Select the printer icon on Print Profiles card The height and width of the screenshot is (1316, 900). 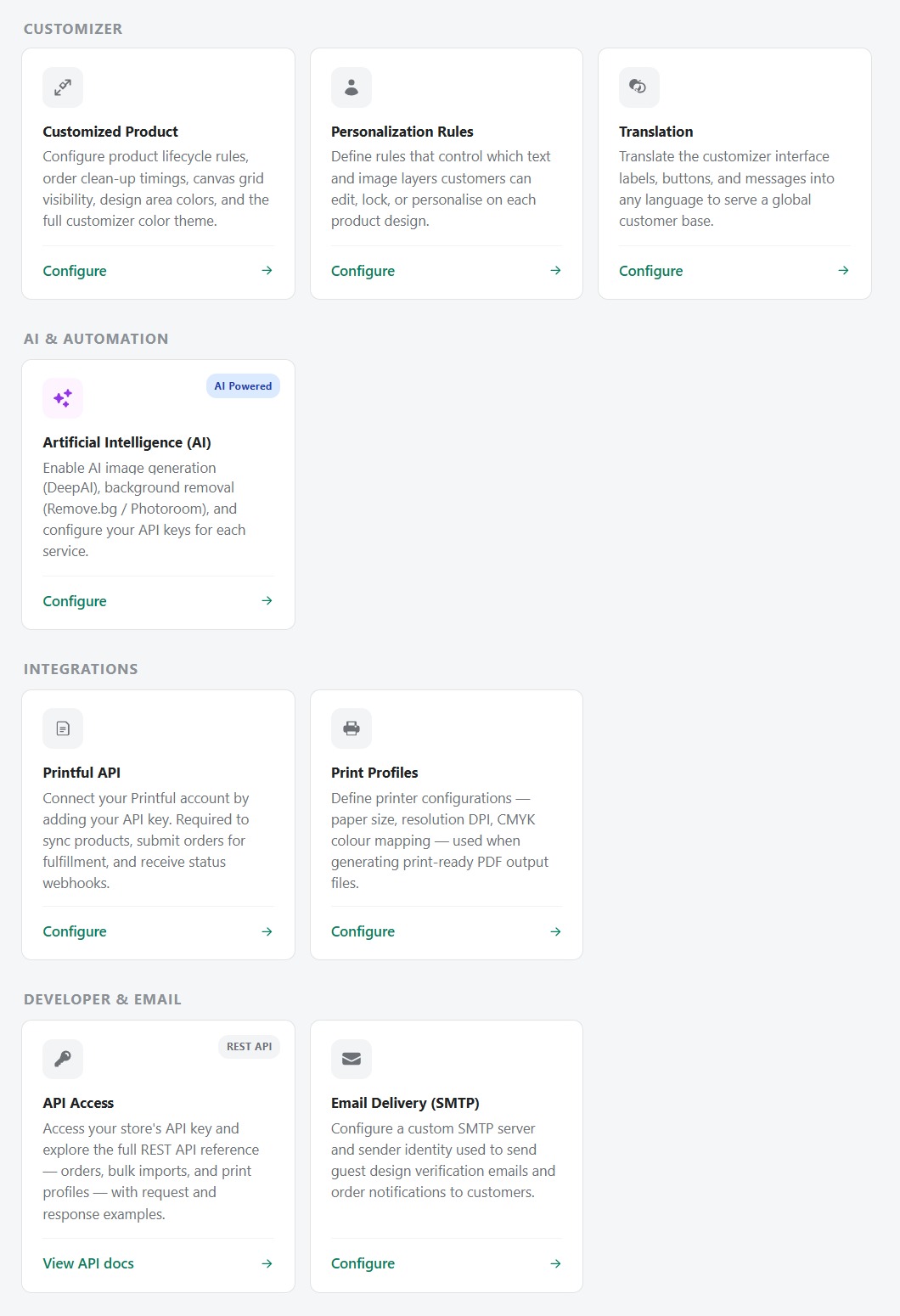coord(351,728)
